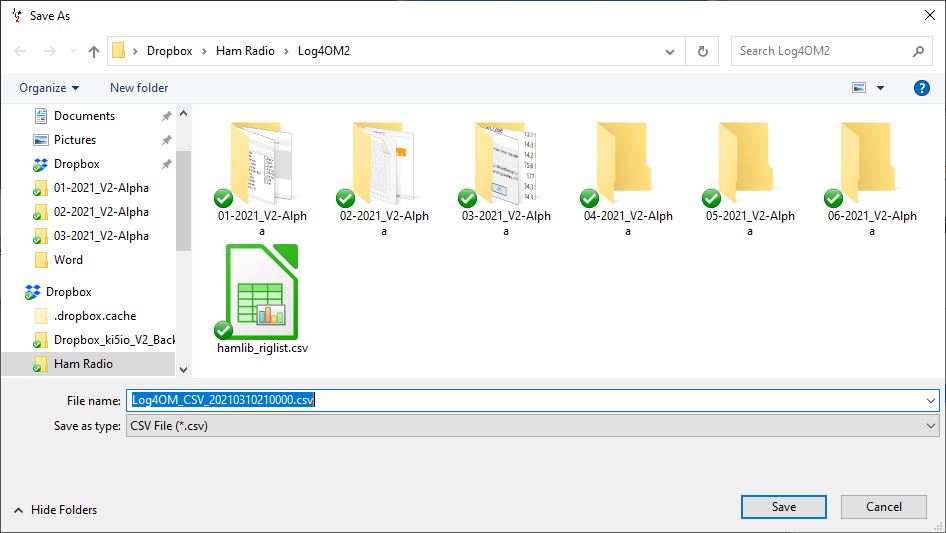Click pin icon beside Pictures
This screenshot has height=533, width=946.
point(167,140)
